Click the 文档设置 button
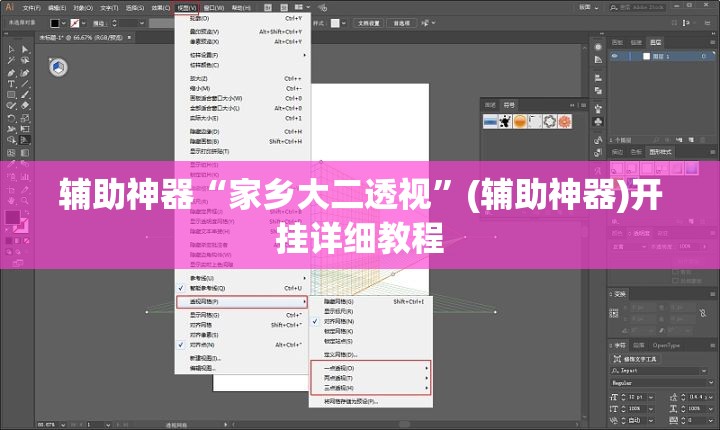720x430 pixels. coord(369,23)
